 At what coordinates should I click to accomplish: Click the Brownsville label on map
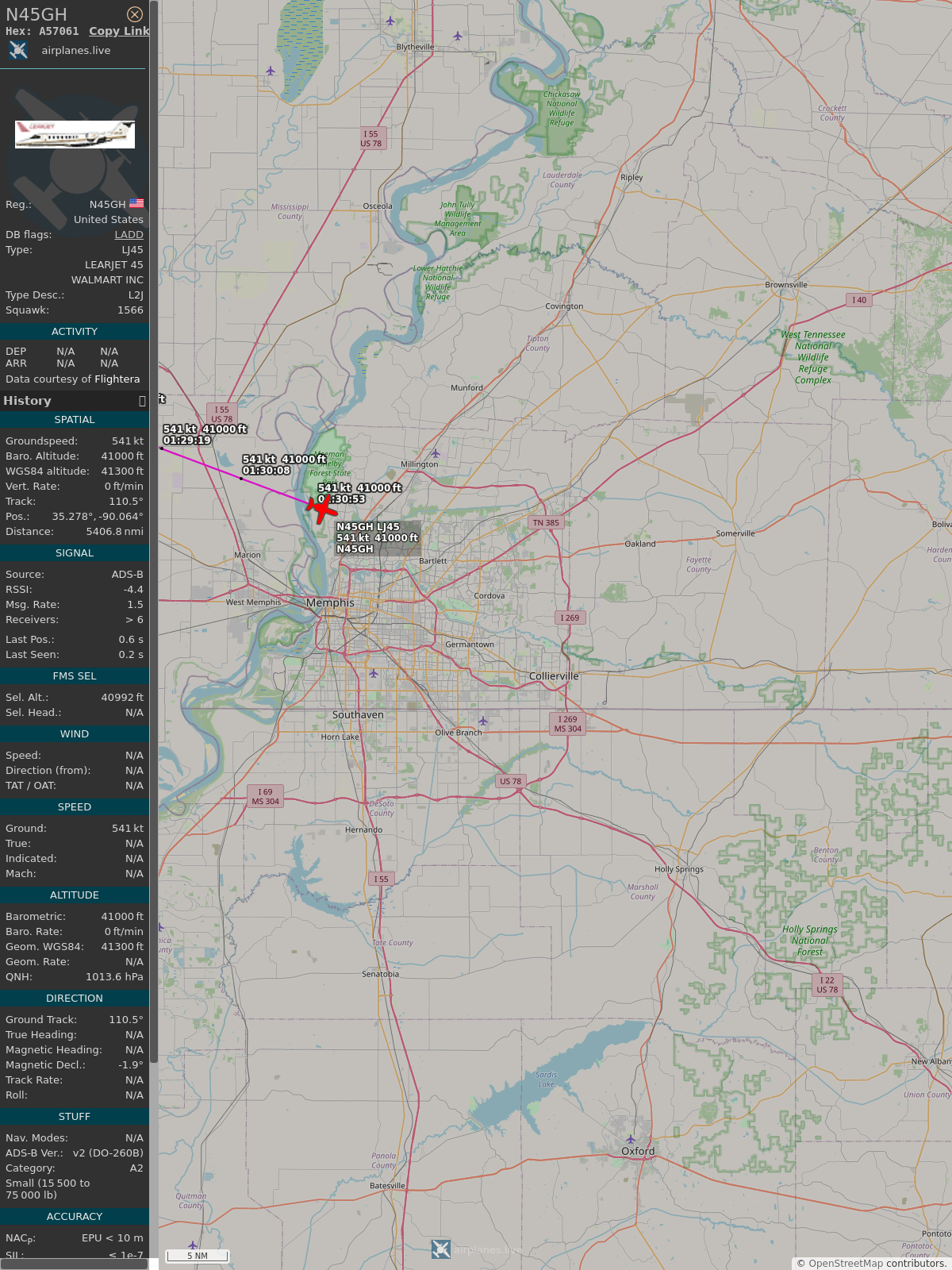pos(786,285)
